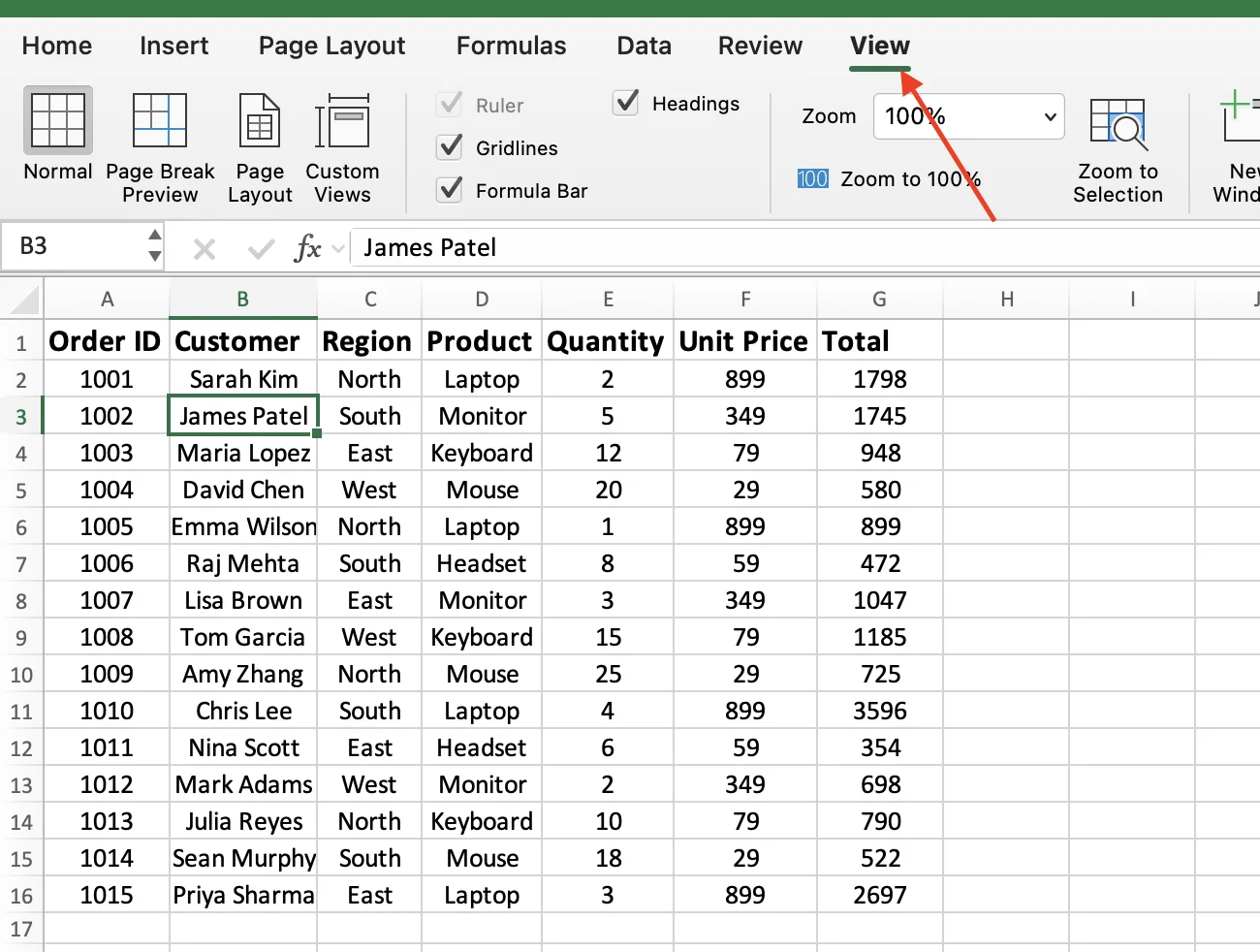
Task: Open the zoom percentage dropdown
Action: 1050,116
